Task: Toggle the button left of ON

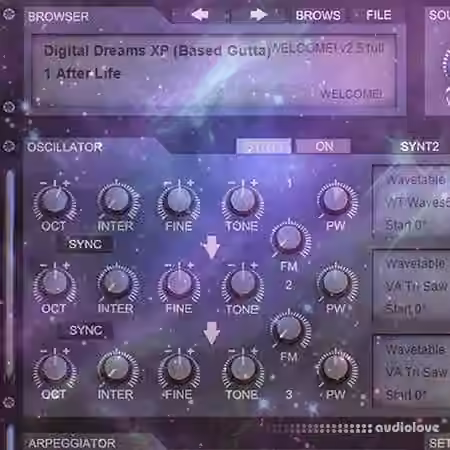Action: pyautogui.click(x=264, y=147)
